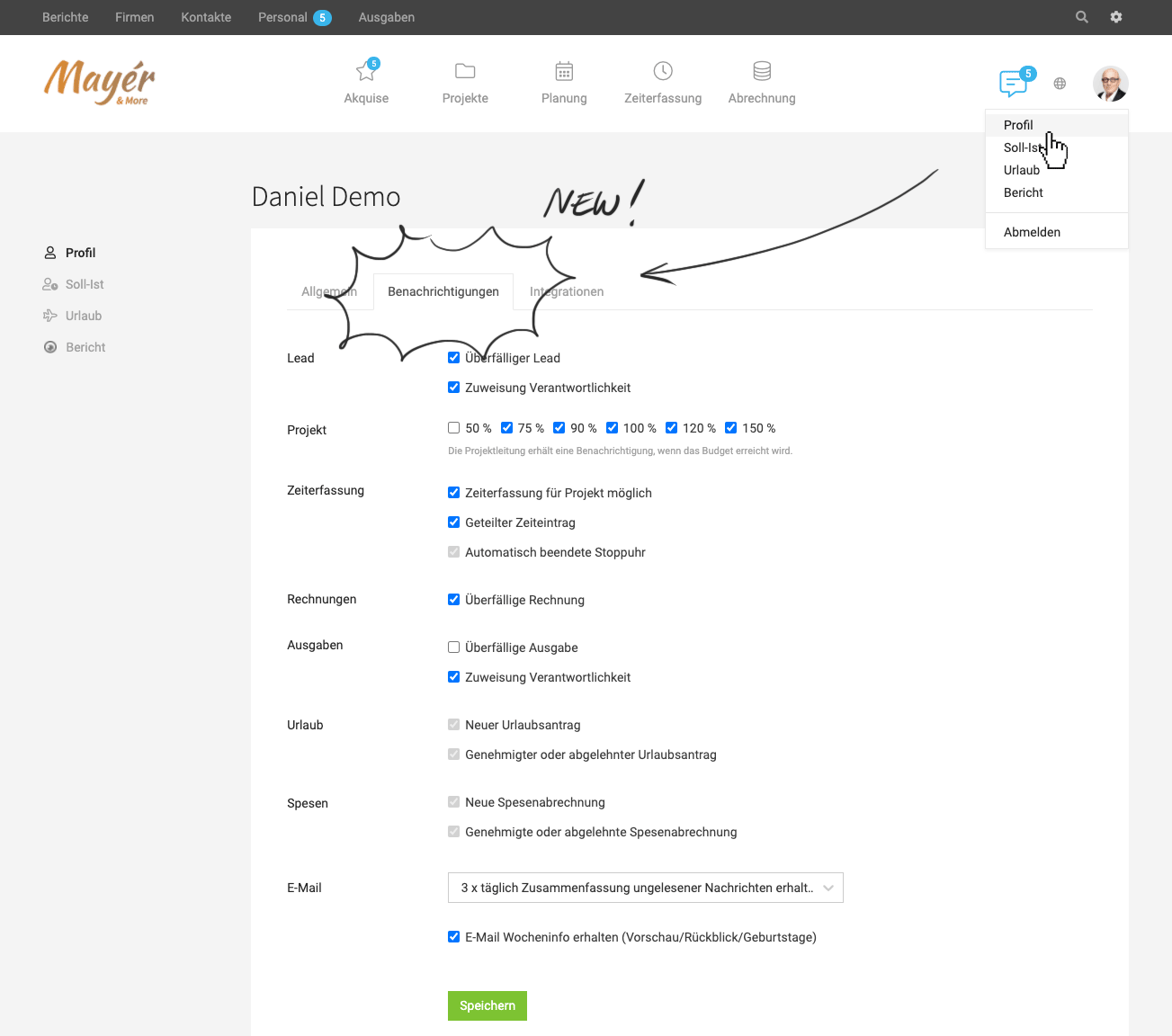Screen dimensions: 1172x1036
Task: Choose Bericht in the user dropdown menu
Action: [x=1057, y=192]
